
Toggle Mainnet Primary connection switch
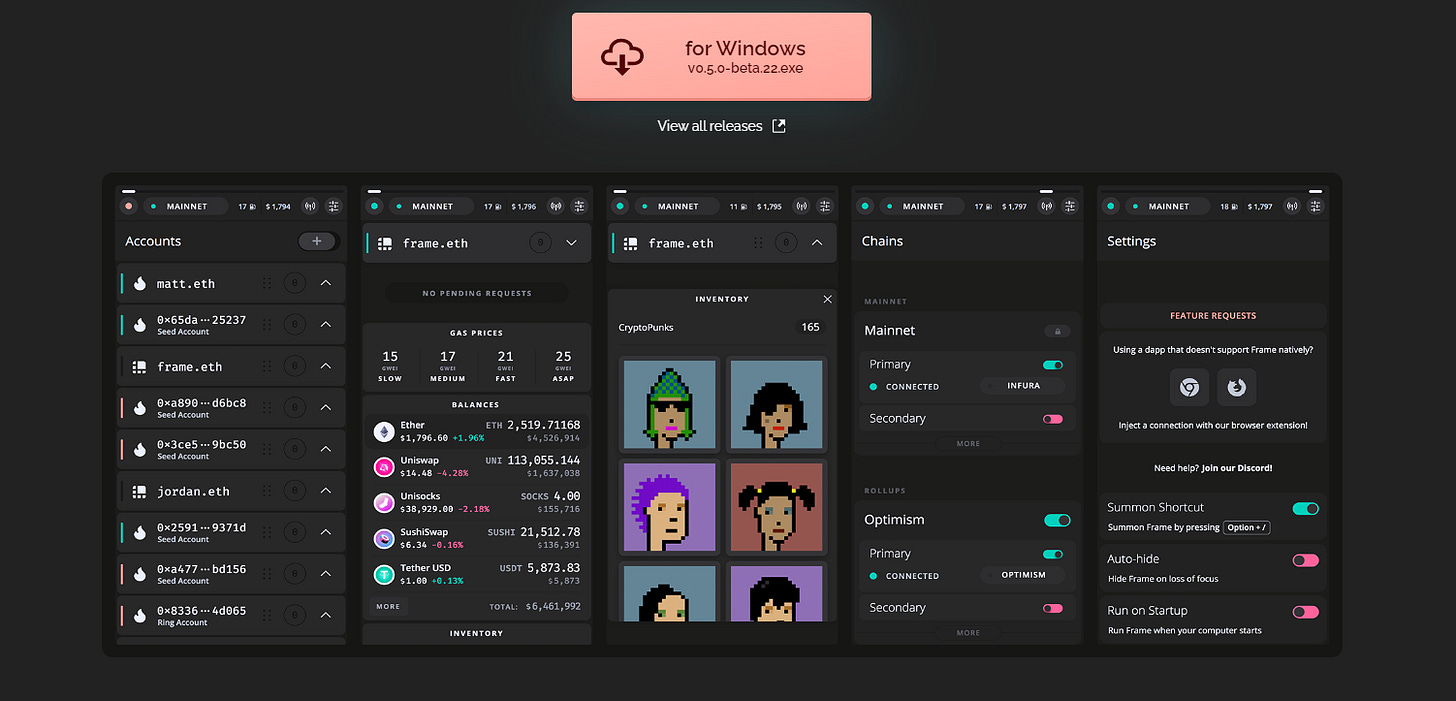tap(1052, 365)
